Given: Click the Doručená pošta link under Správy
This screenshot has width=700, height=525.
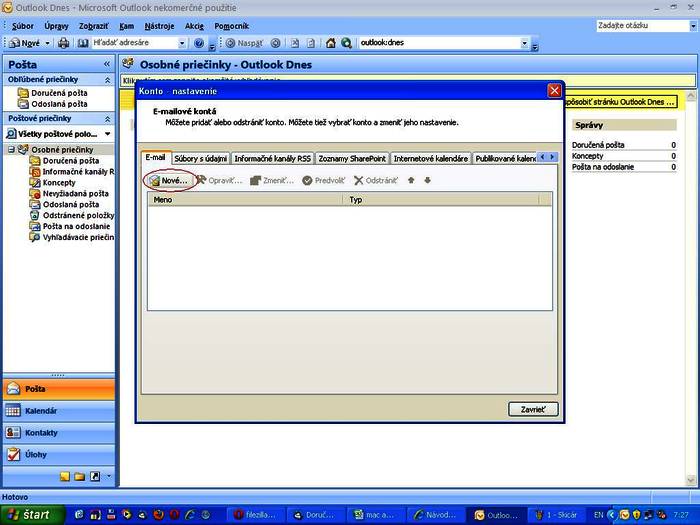Looking at the screenshot, I should (598, 145).
